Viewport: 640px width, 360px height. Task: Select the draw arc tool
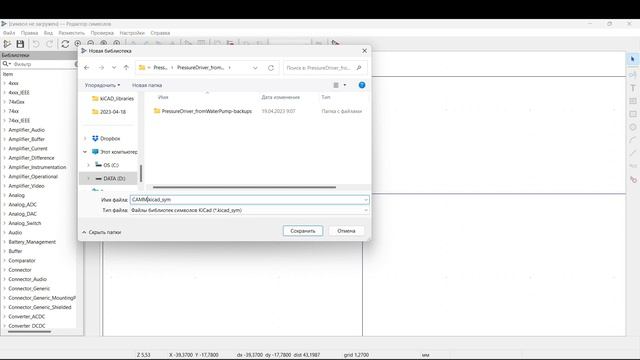[633, 140]
